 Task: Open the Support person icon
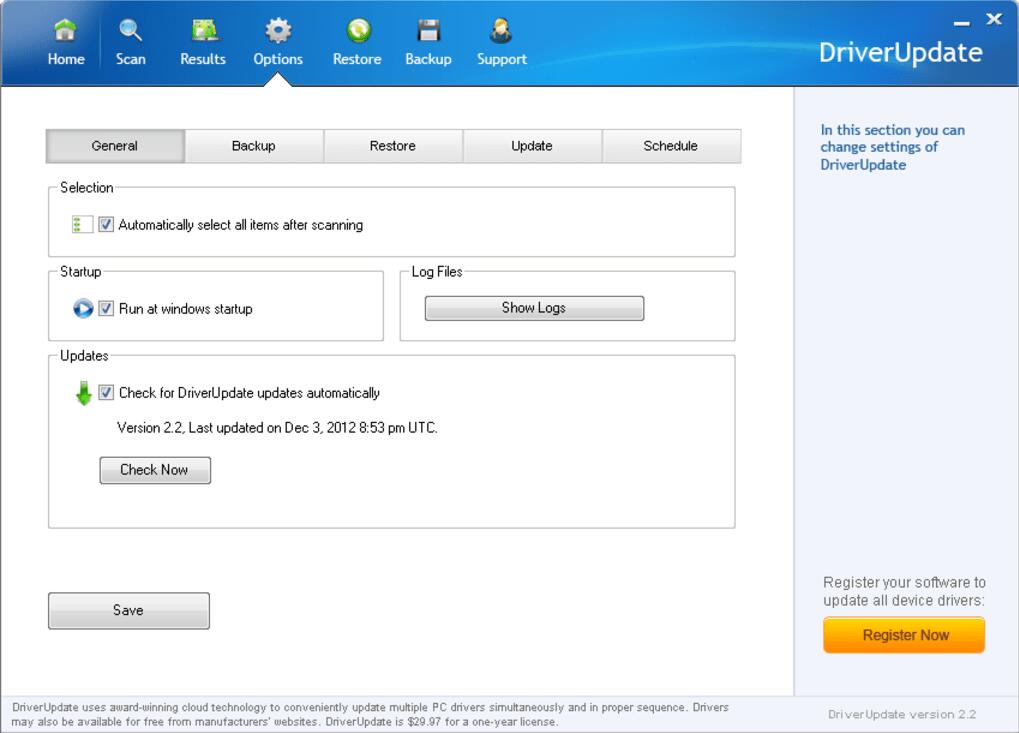[501, 32]
